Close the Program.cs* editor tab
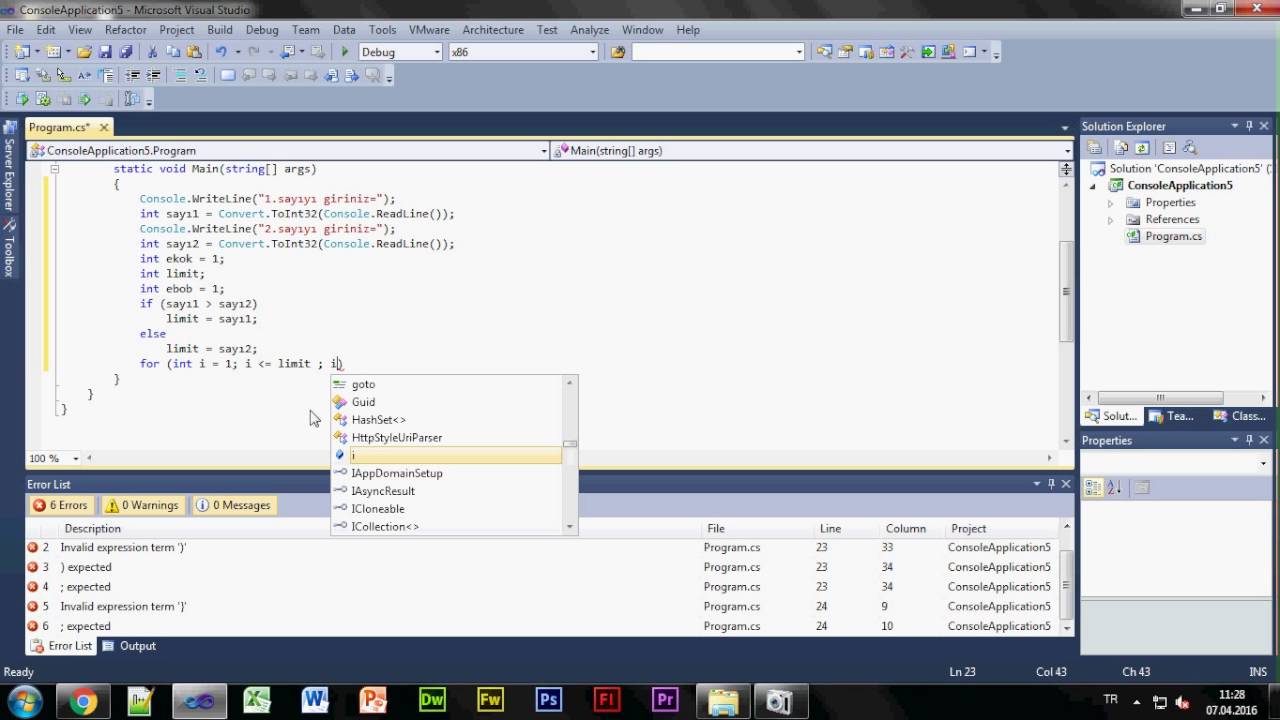The width and height of the screenshot is (1280, 720). 104,127
